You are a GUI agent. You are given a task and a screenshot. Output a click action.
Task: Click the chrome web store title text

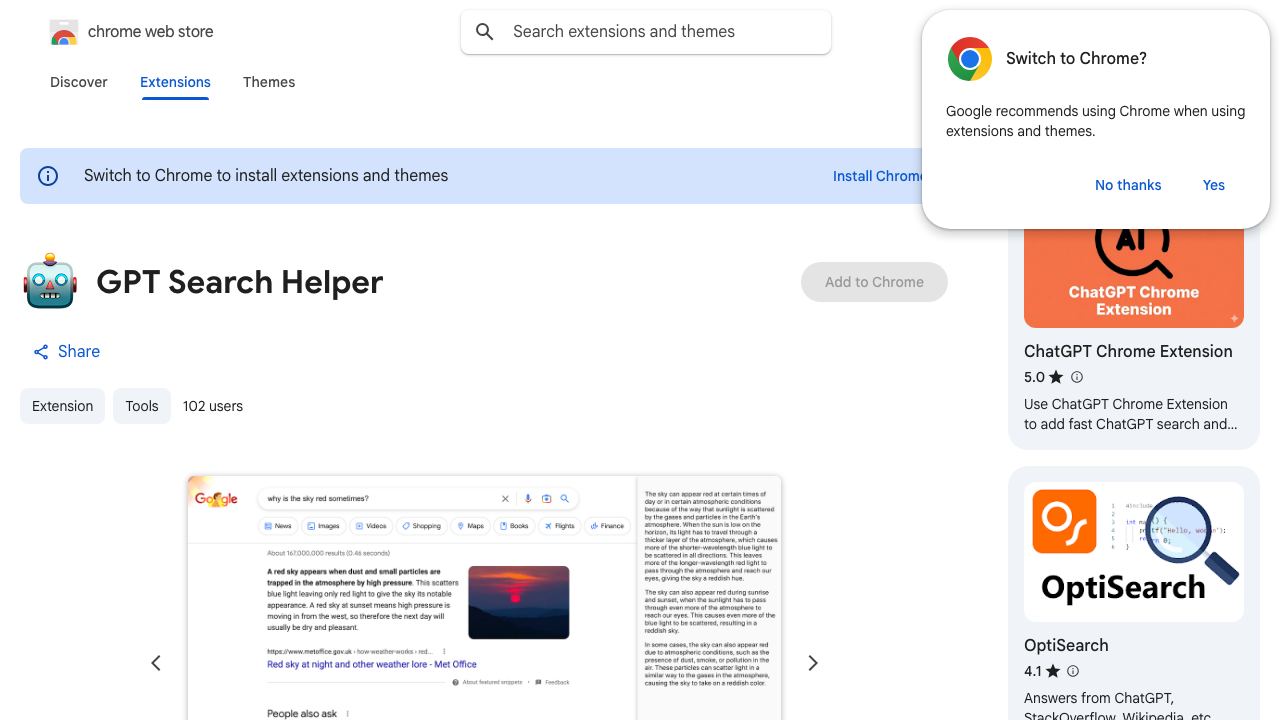(x=151, y=32)
